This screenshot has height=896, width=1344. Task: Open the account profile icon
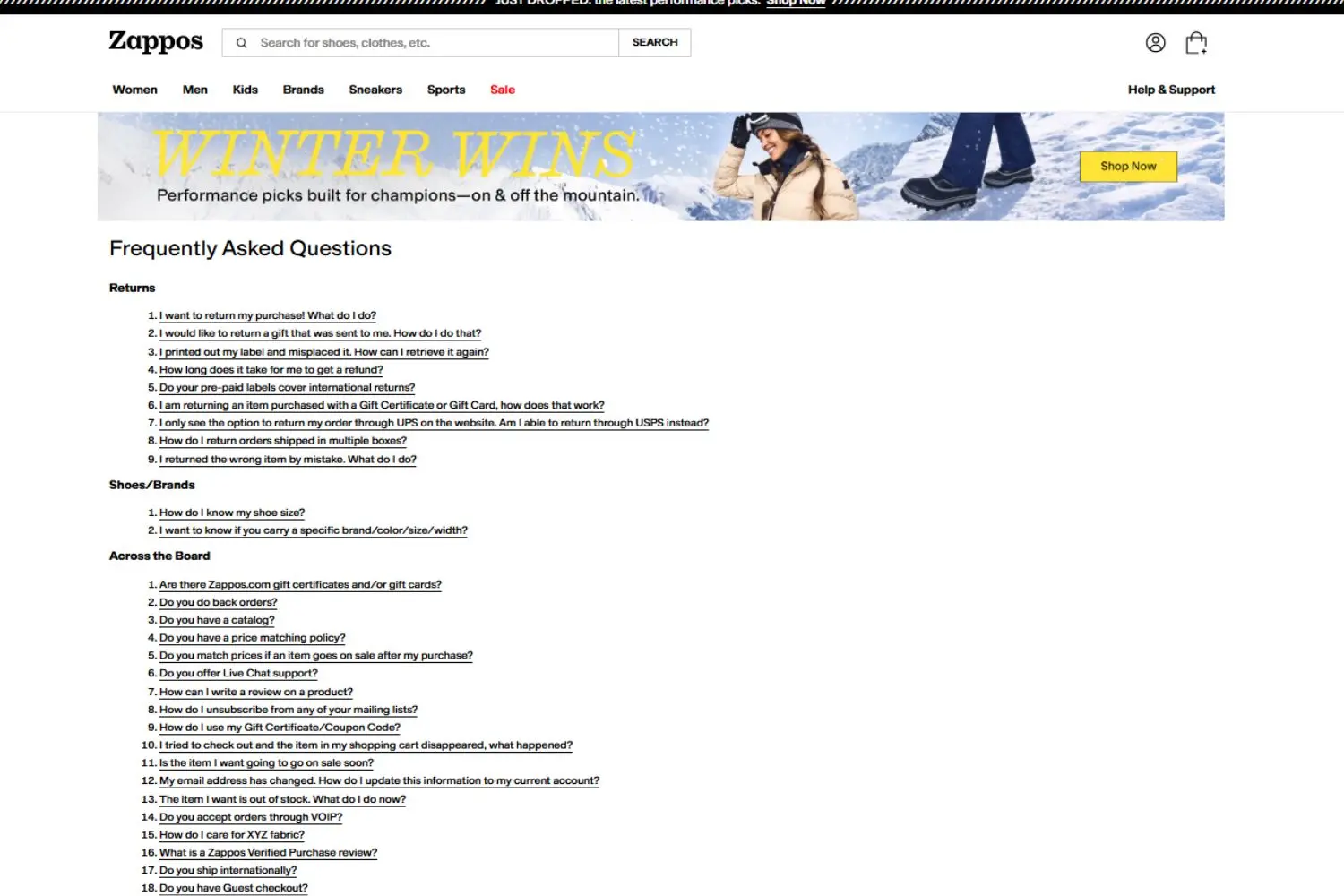pos(1156,42)
